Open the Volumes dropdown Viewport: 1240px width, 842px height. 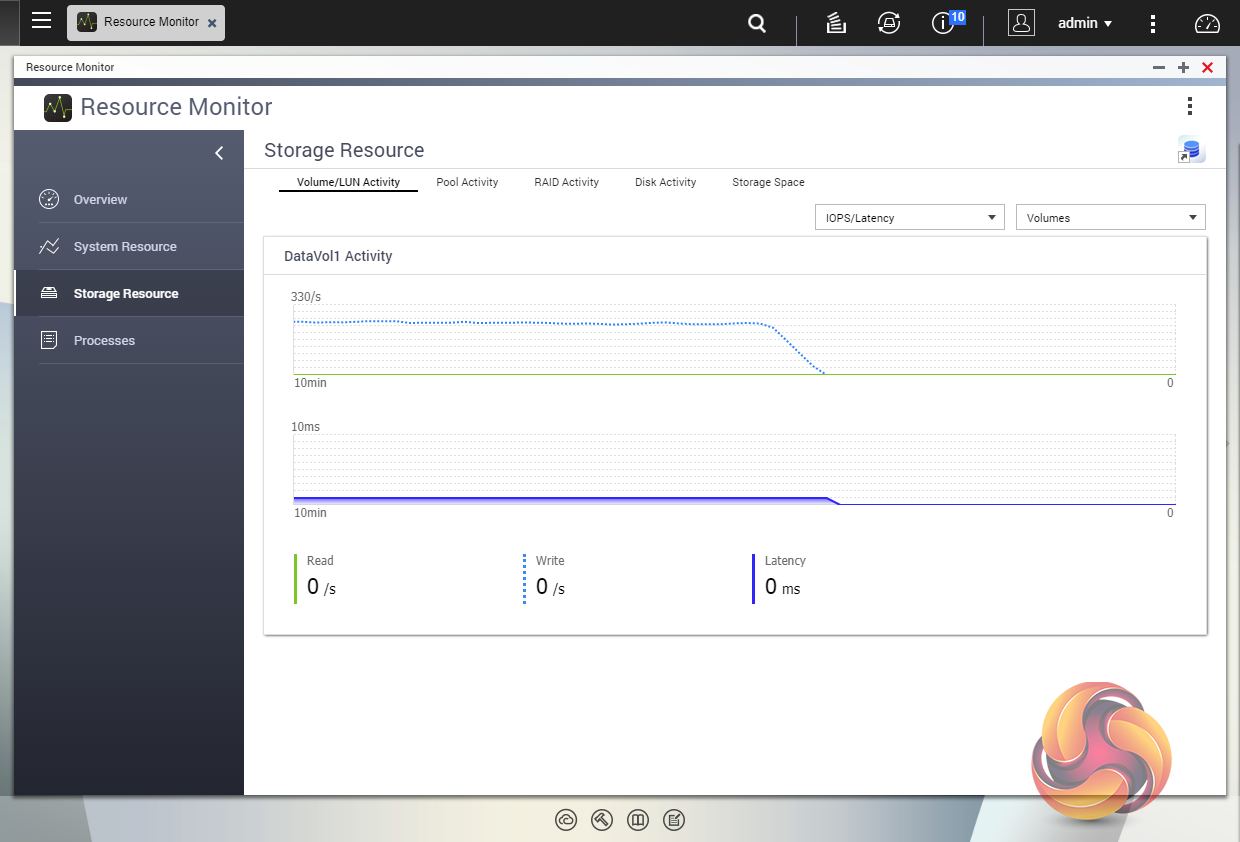click(x=1110, y=217)
